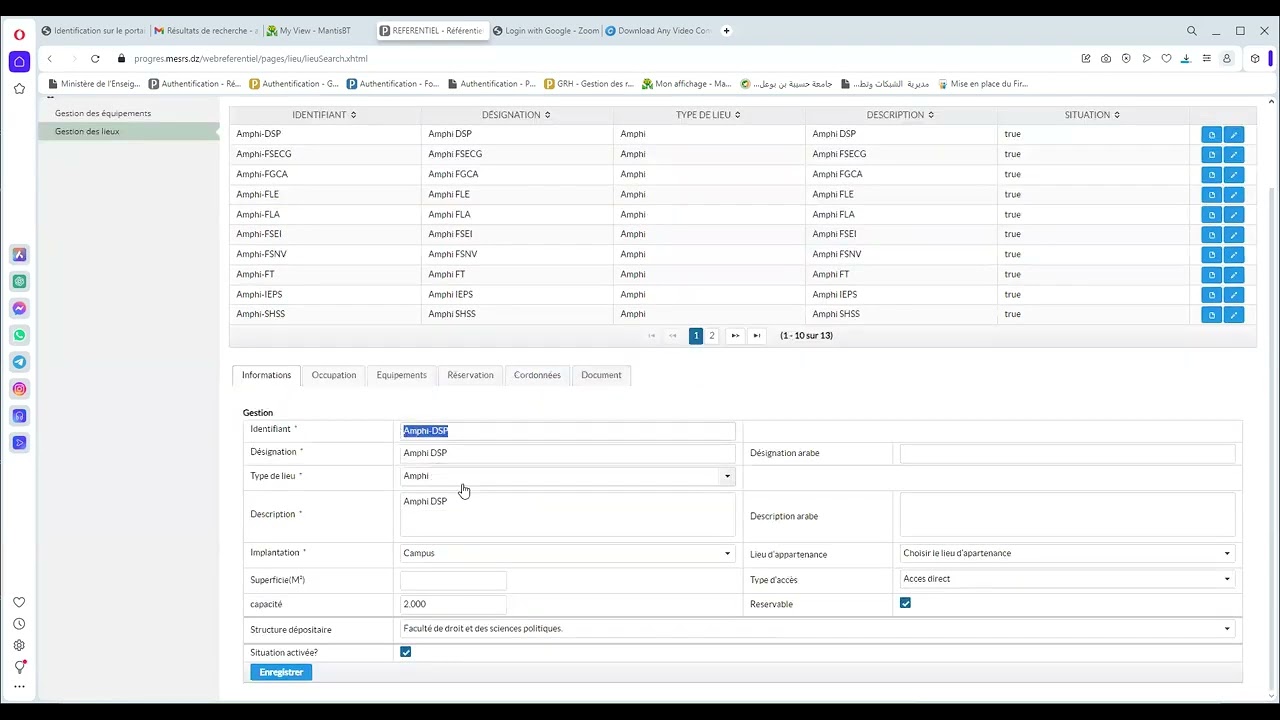Click the edit pencil icon in Amphi-DSP row

pos(1234,135)
